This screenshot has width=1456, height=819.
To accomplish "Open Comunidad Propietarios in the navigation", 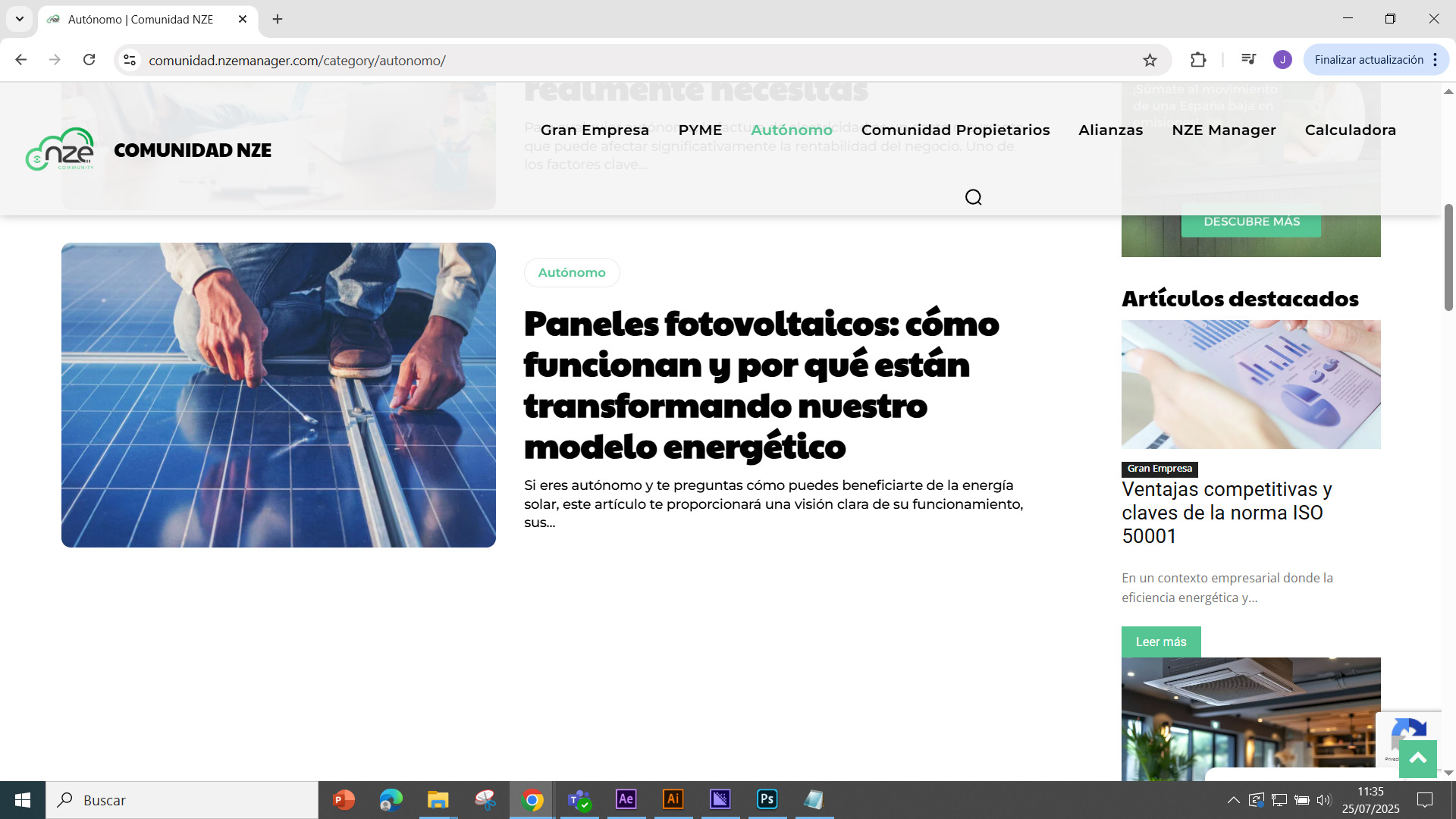I will point(955,130).
